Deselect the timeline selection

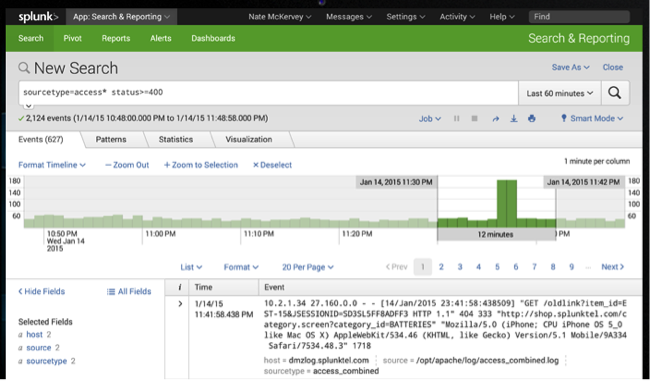[272, 165]
